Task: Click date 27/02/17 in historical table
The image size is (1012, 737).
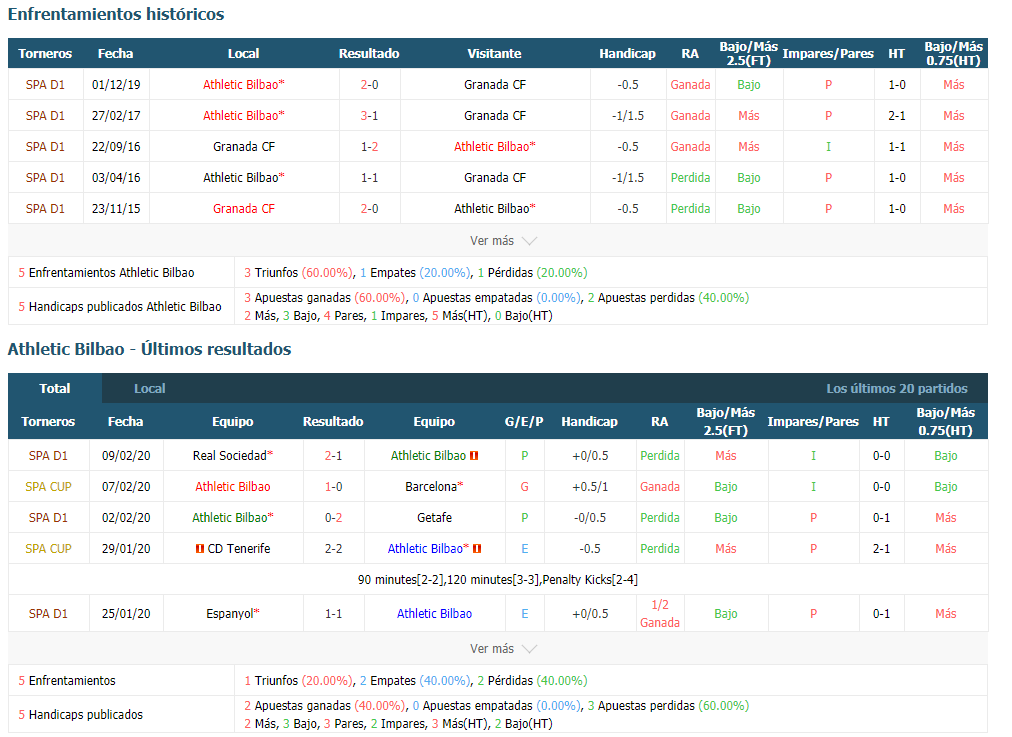Action: 116,116
